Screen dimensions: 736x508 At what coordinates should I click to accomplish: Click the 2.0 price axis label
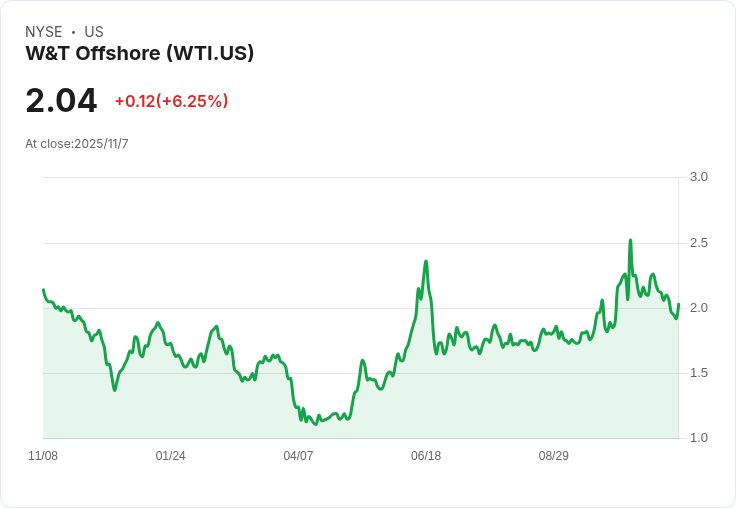click(698, 308)
